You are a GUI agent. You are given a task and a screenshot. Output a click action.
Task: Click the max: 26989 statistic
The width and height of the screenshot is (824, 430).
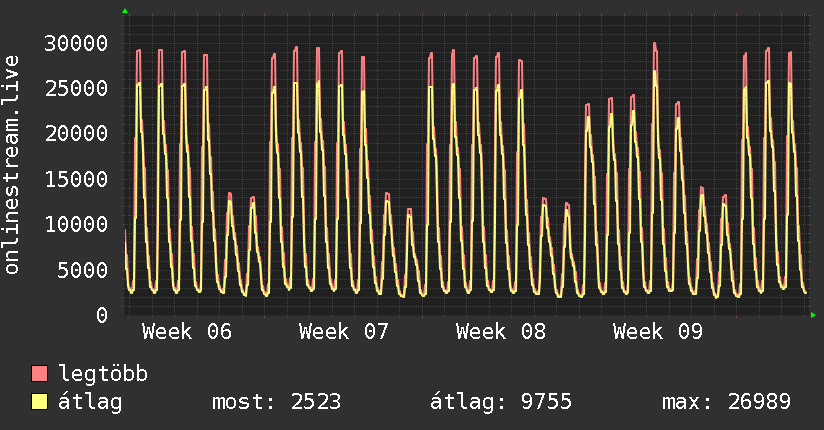(x=727, y=402)
